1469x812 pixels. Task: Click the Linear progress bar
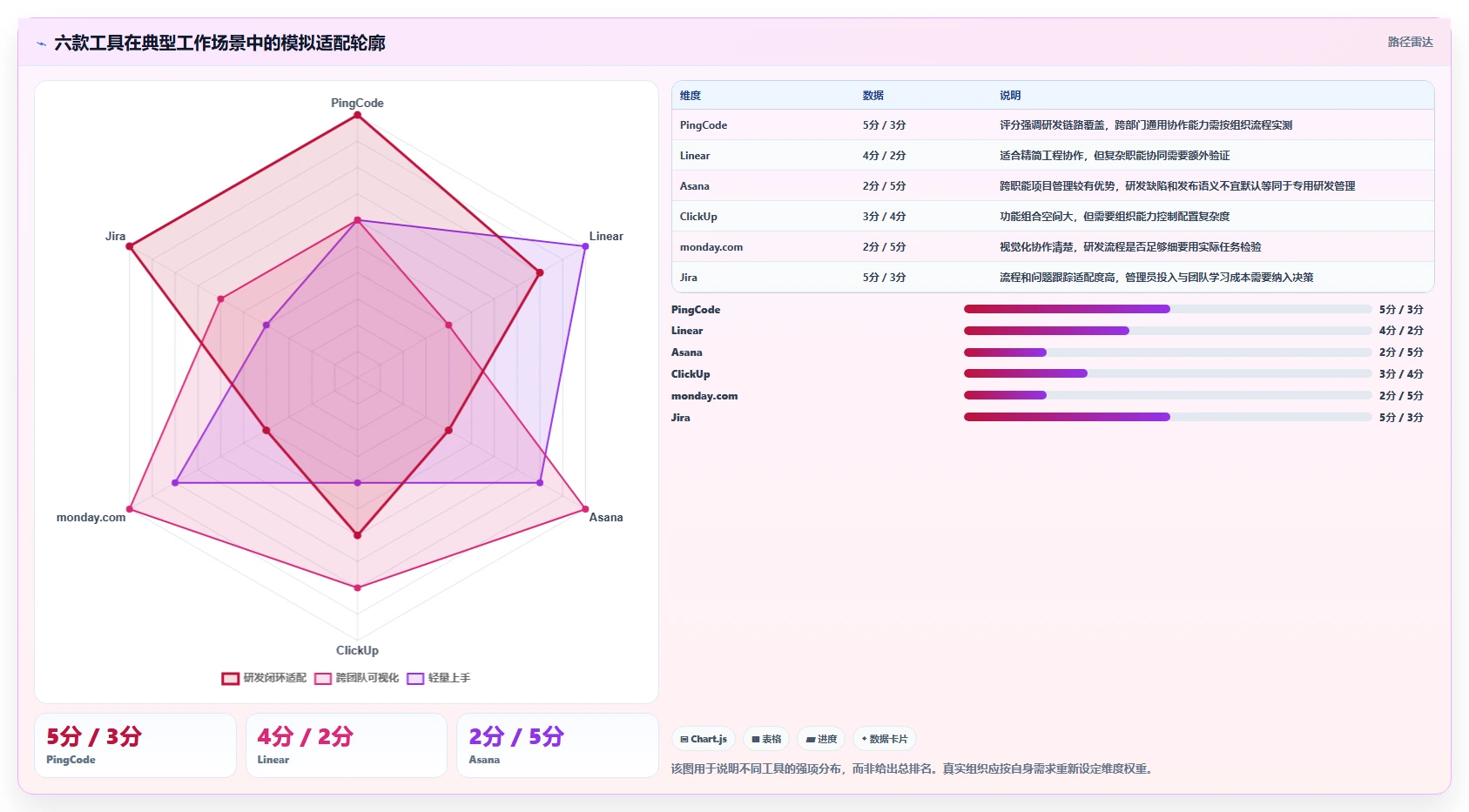pos(1168,331)
